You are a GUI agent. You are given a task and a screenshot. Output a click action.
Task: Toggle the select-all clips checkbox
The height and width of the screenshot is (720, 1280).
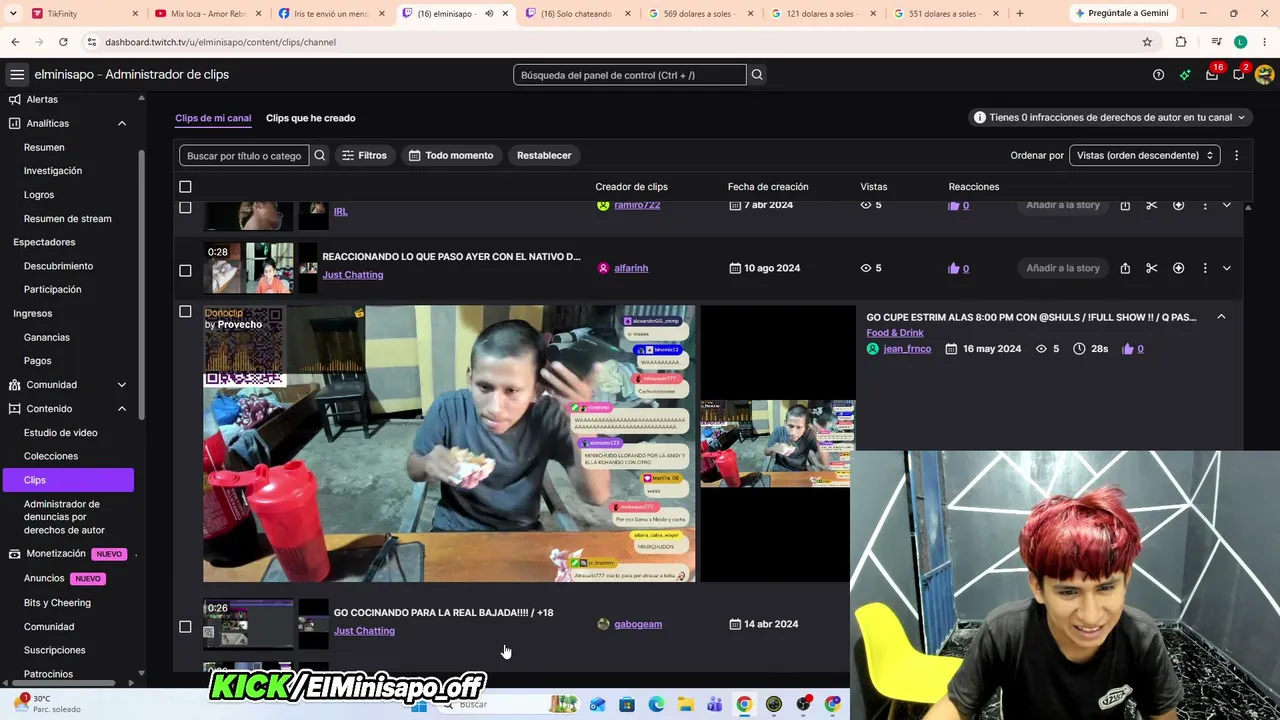[x=185, y=187]
